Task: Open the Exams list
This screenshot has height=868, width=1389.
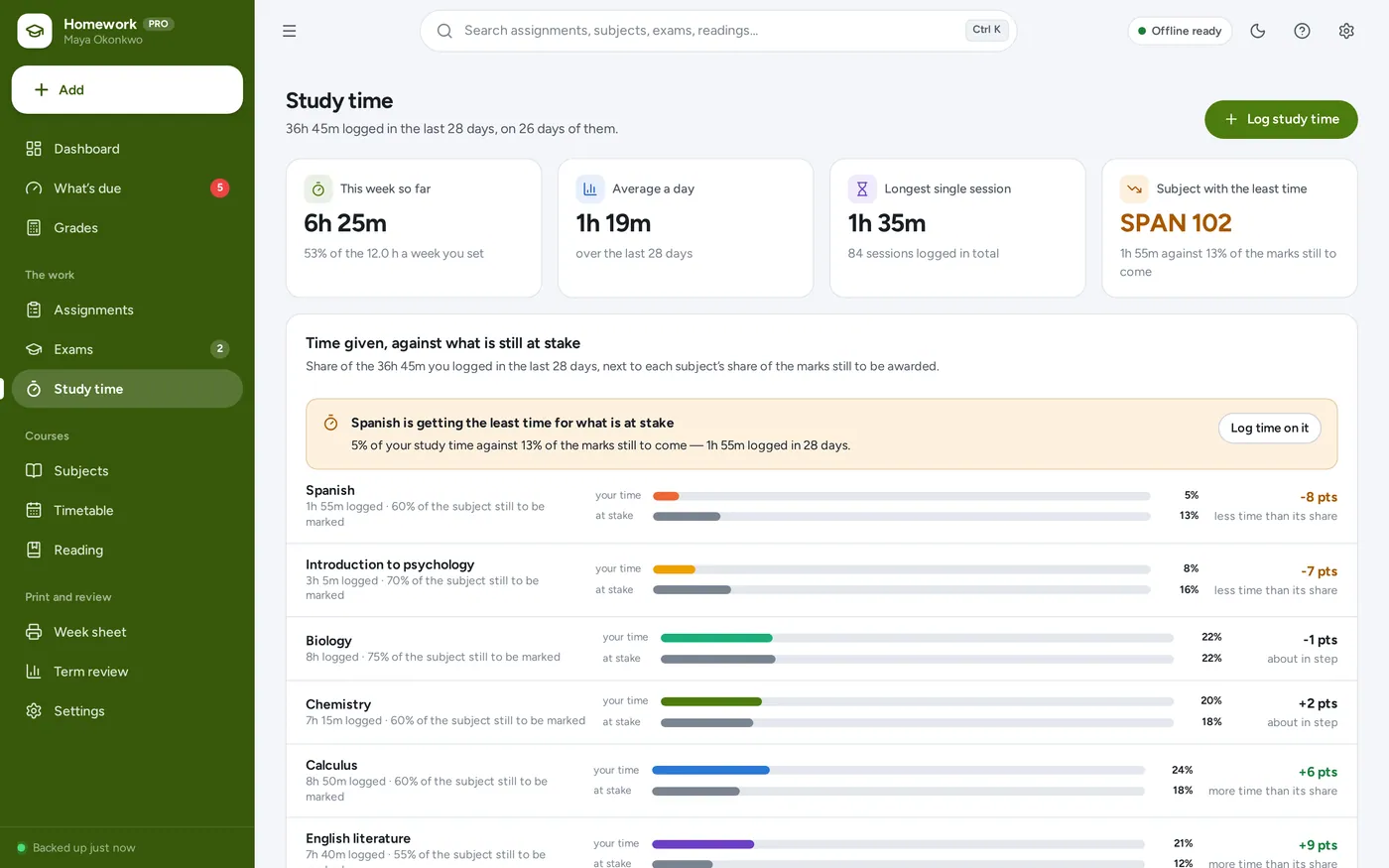Action: pyautogui.click(x=127, y=349)
